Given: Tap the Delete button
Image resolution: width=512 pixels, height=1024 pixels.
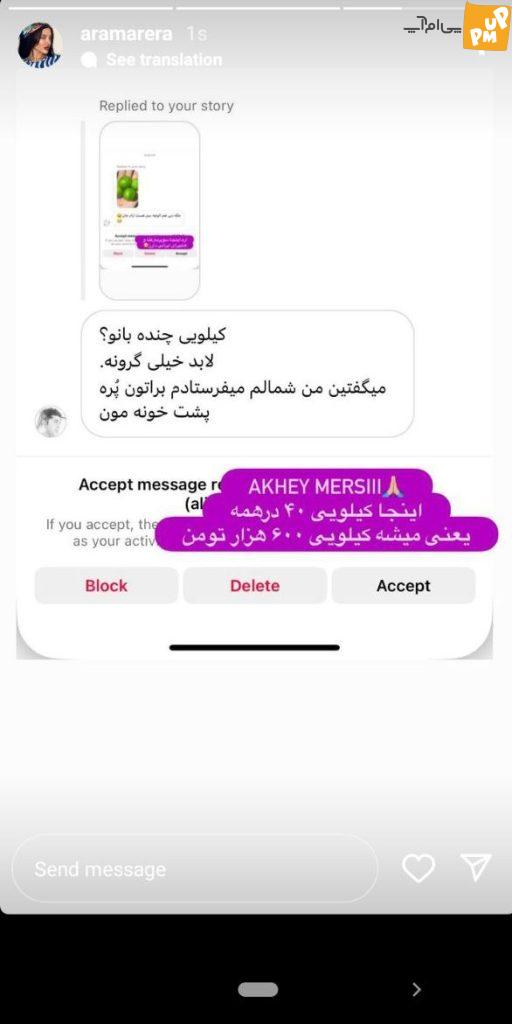Looking at the screenshot, I should click(255, 585).
